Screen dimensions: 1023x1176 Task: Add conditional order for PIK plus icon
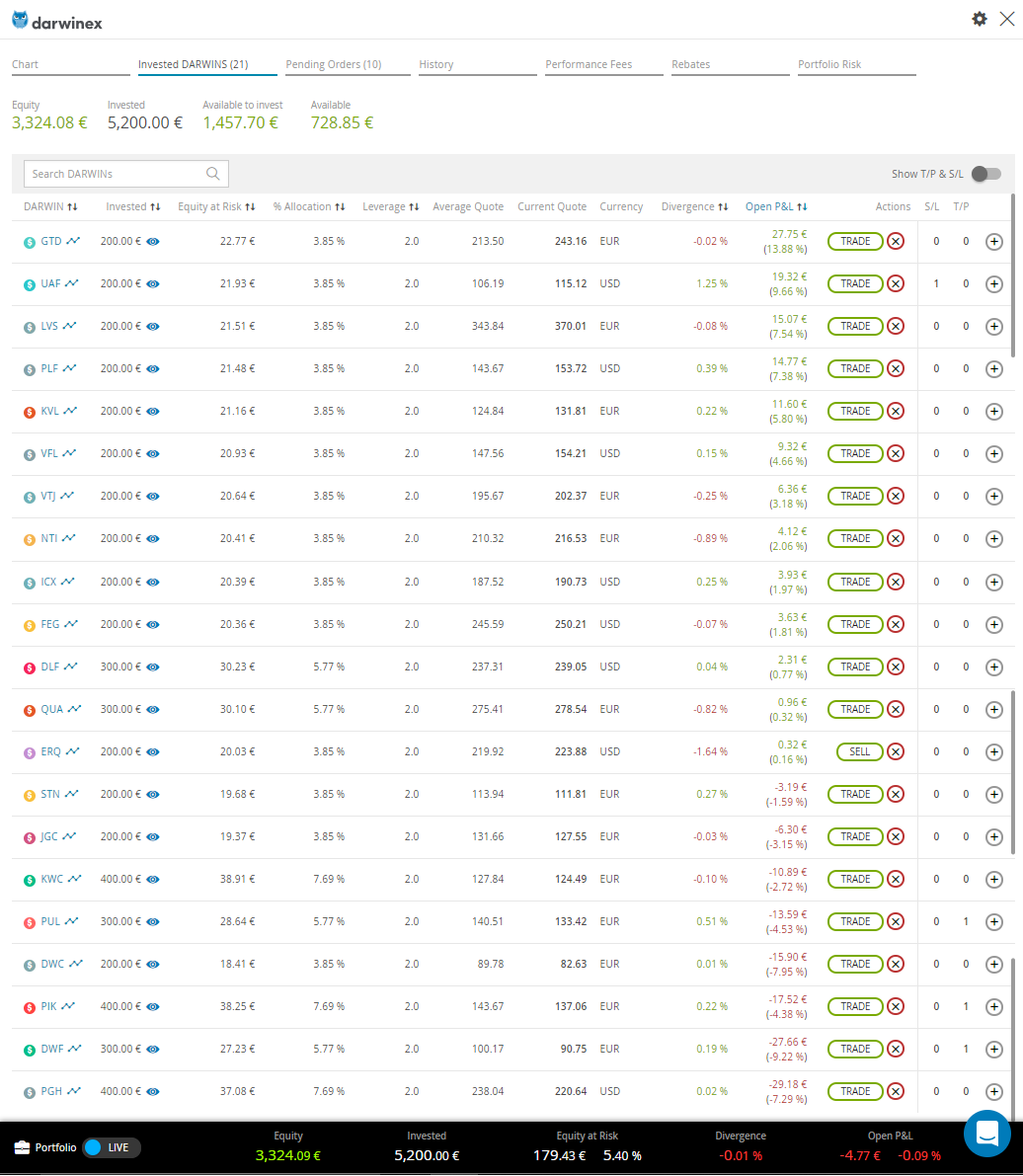[994, 1006]
